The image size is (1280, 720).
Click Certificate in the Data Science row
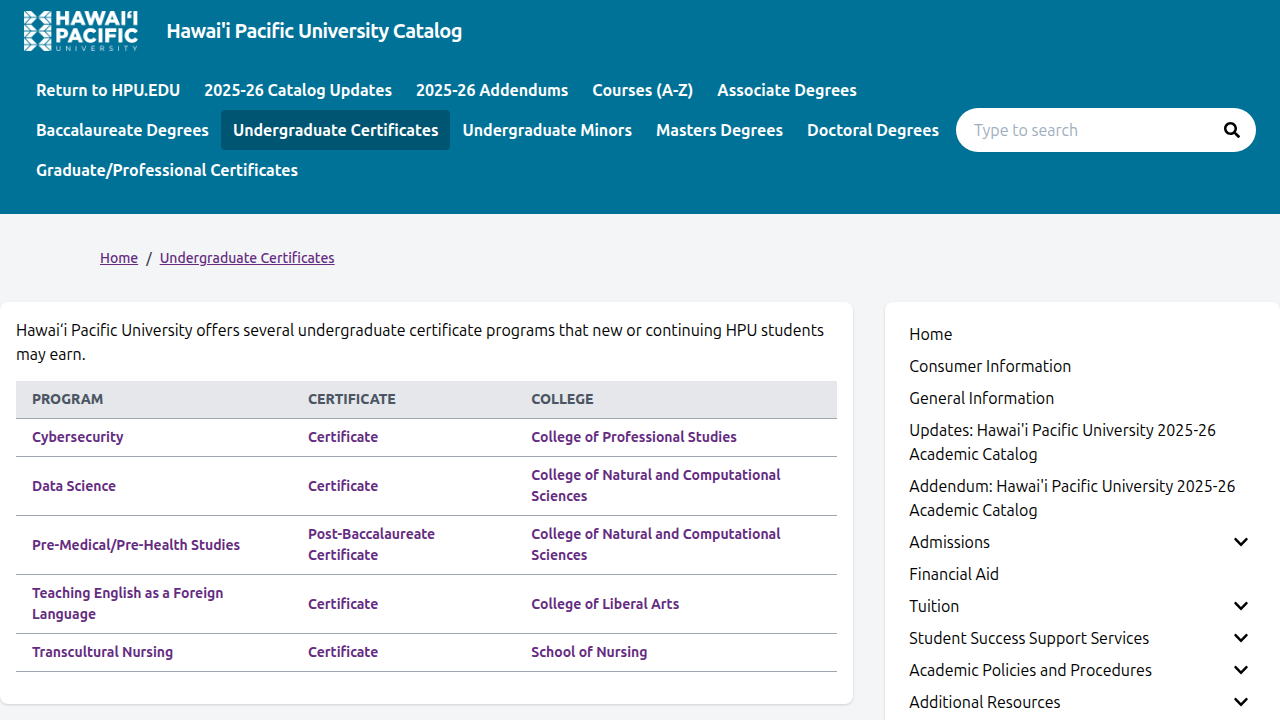343,486
